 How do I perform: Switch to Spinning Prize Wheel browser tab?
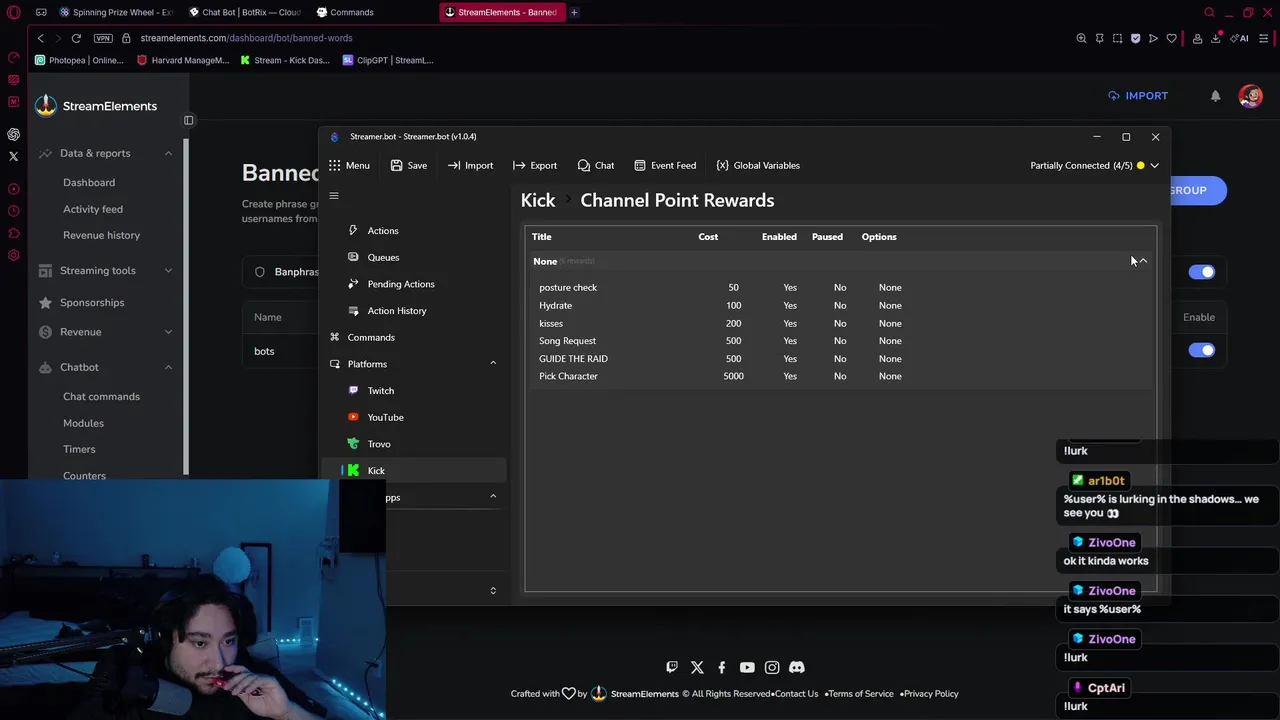click(x=116, y=12)
